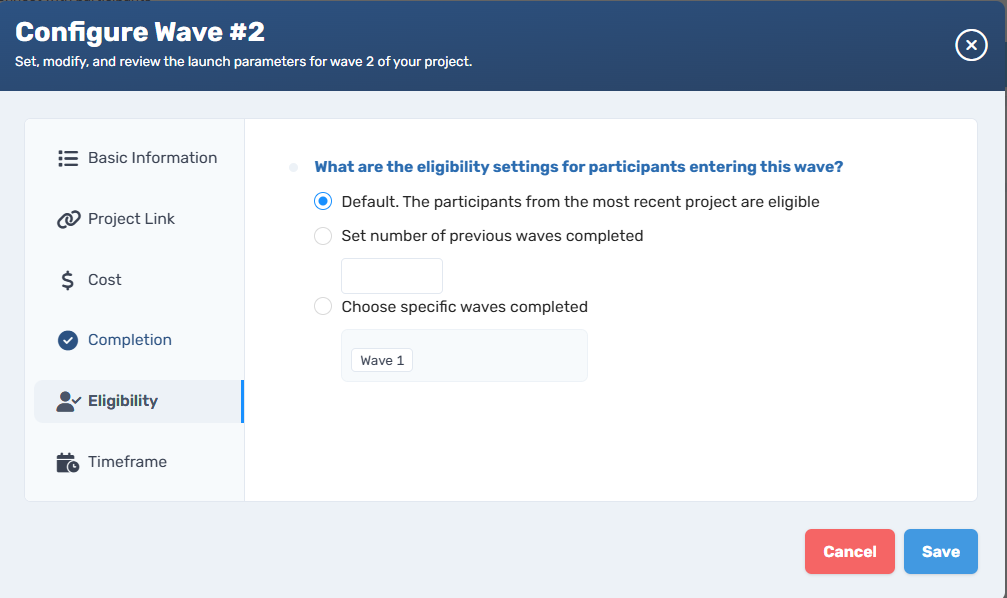Select Set number of previous waves completed
The height and width of the screenshot is (598, 1007).
click(323, 236)
